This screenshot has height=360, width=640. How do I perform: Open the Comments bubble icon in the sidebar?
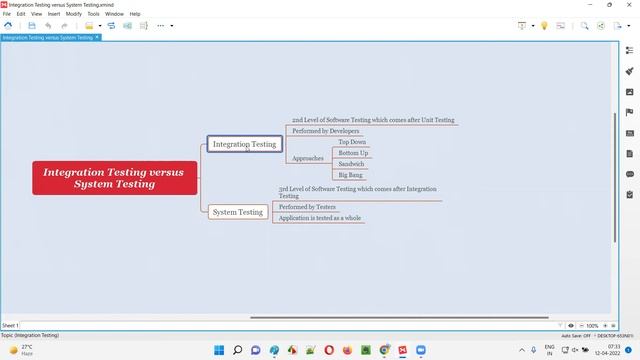(x=629, y=174)
